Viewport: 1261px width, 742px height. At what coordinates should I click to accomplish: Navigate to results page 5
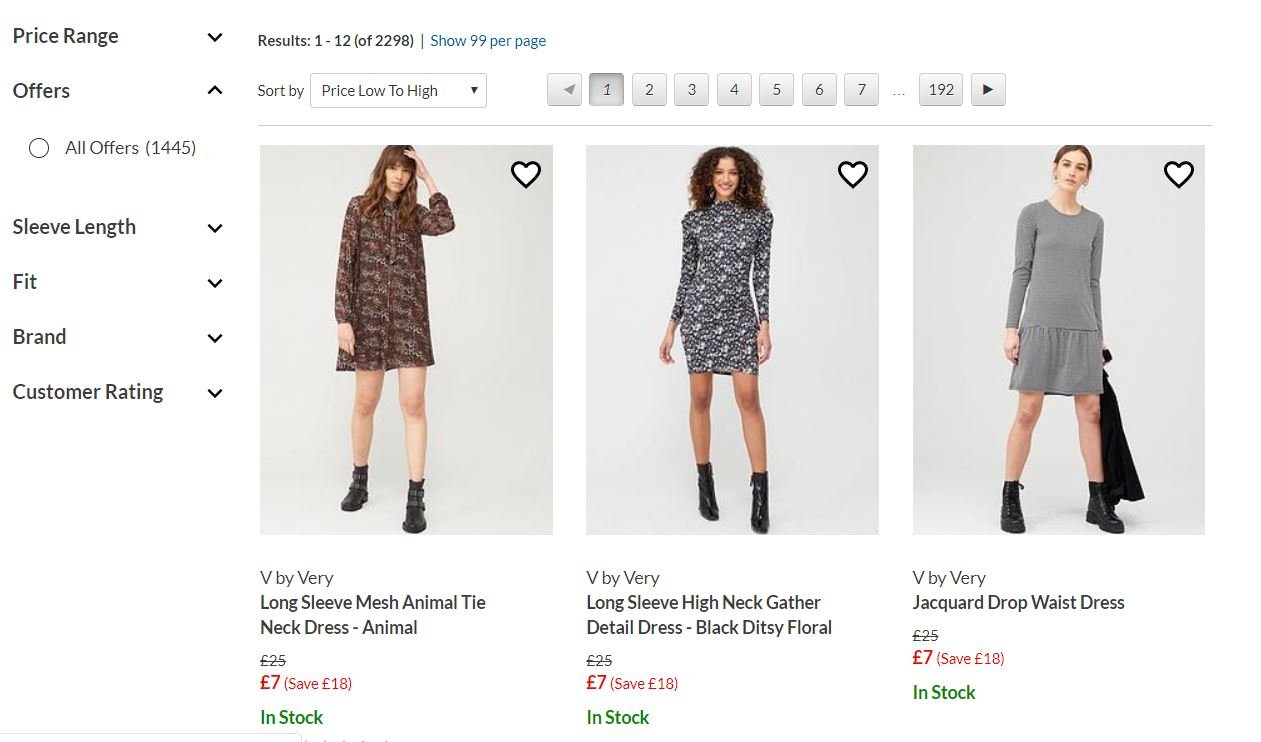click(x=776, y=90)
